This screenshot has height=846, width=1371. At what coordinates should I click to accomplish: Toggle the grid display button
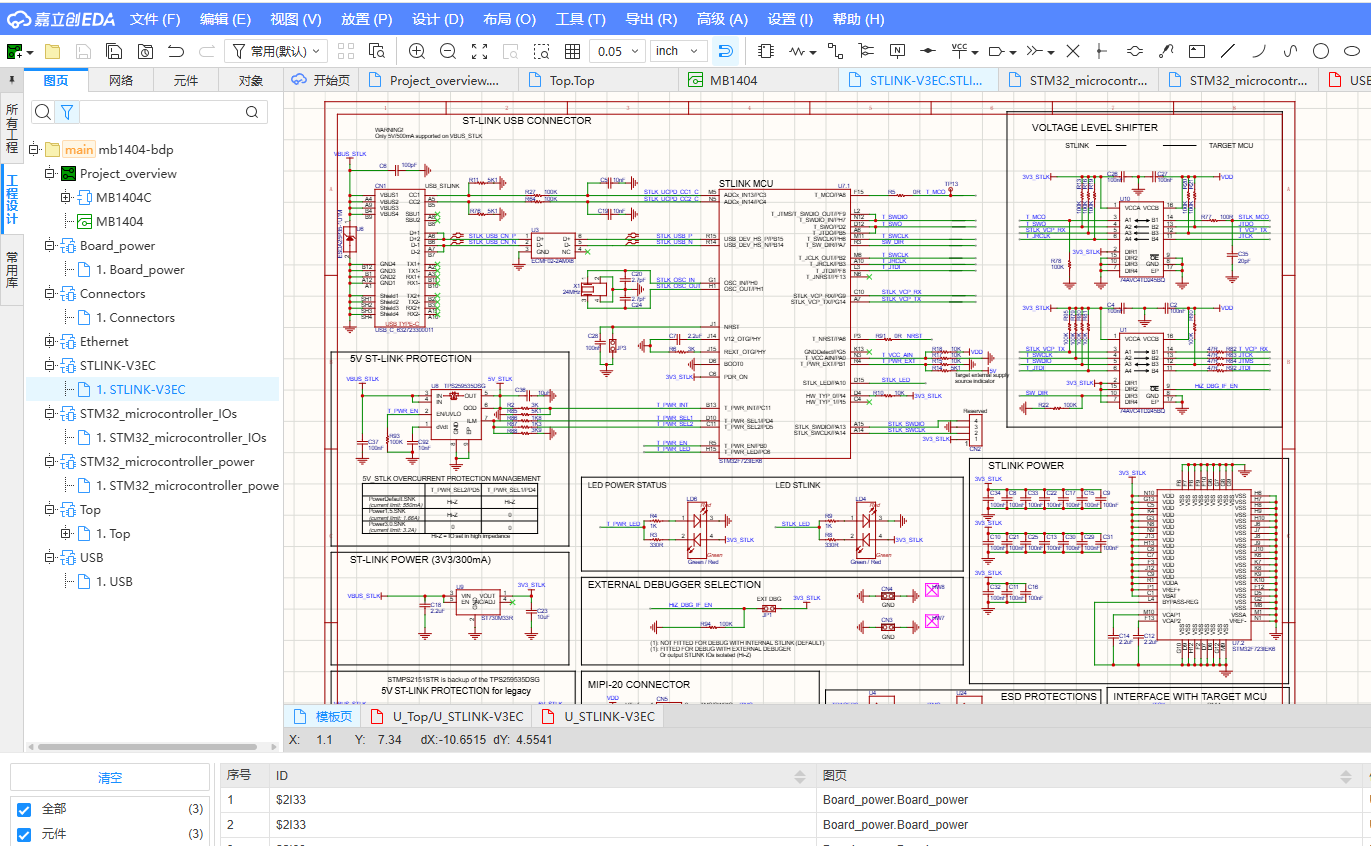click(572, 51)
